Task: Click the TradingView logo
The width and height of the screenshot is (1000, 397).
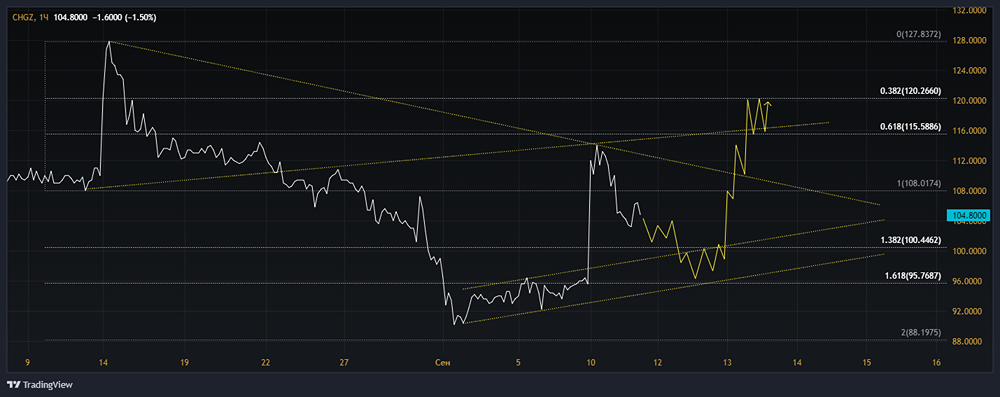Action: 40,385
